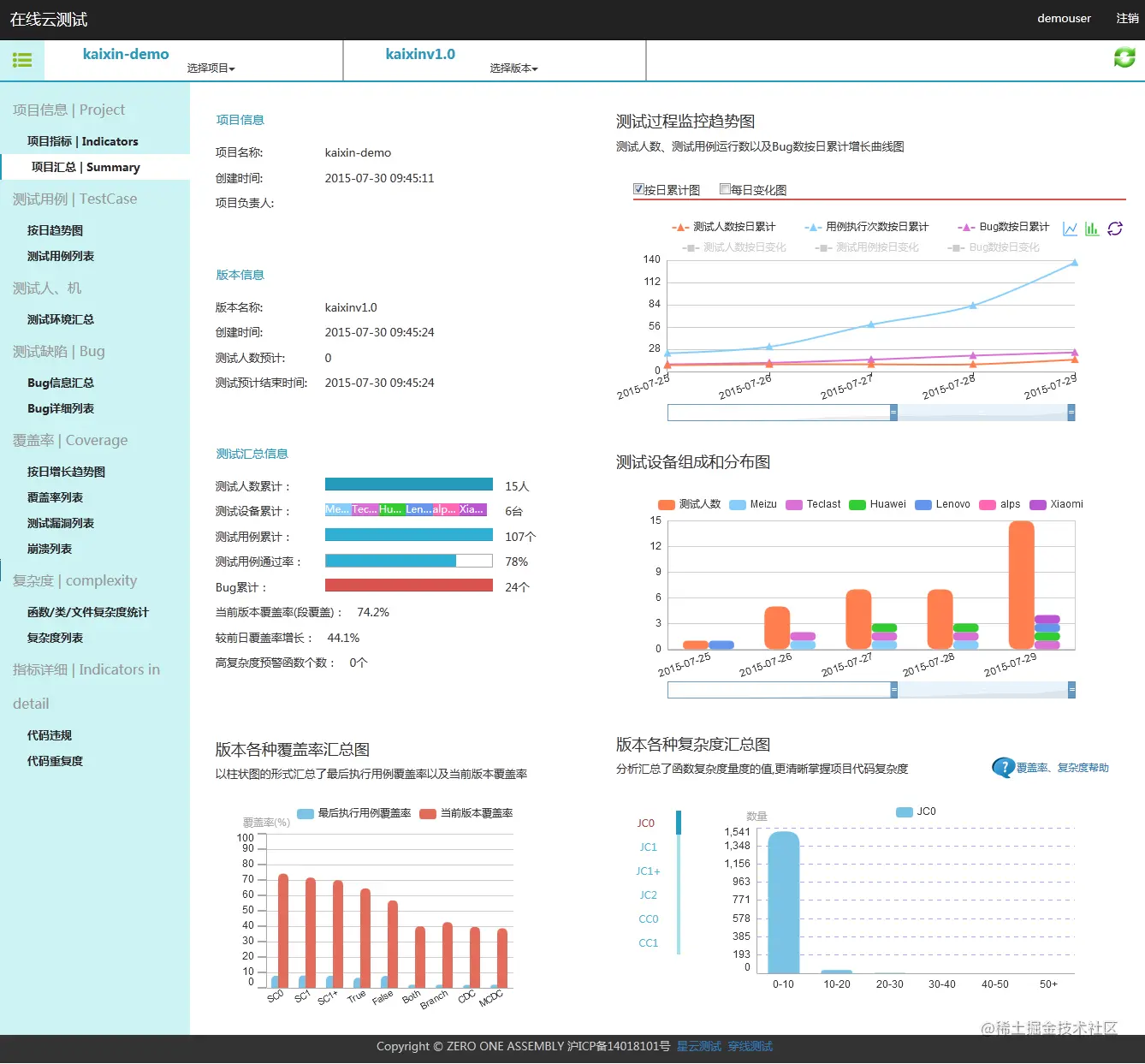The height and width of the screenshot is (1064, 1145).
Task: Check the 按日累计图 checkbox
Action: (638, 189)
